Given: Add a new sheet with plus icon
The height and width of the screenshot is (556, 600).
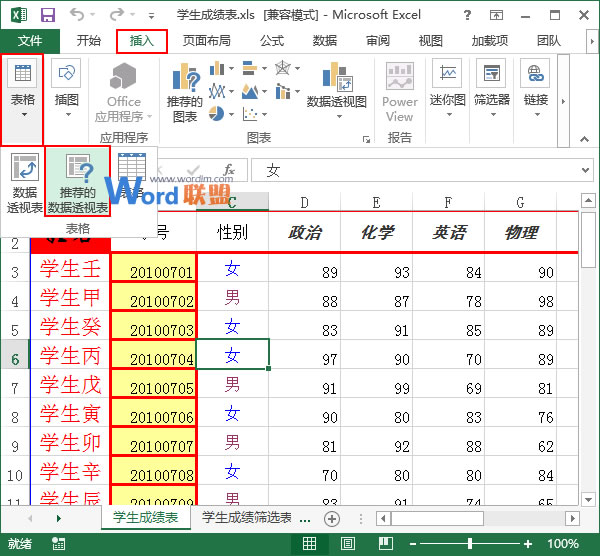Looking at the screenshot, I should [x=332, y=519].
